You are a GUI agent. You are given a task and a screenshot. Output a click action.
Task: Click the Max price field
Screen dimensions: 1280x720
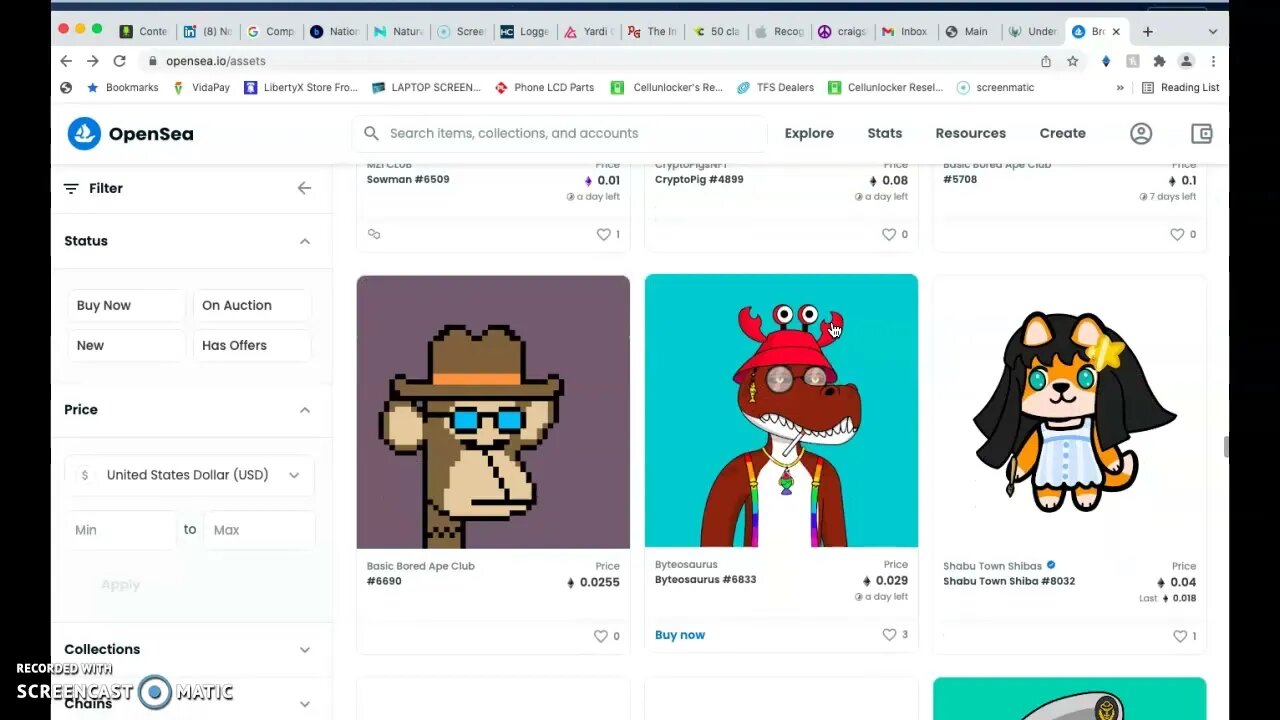click(259, 530)
